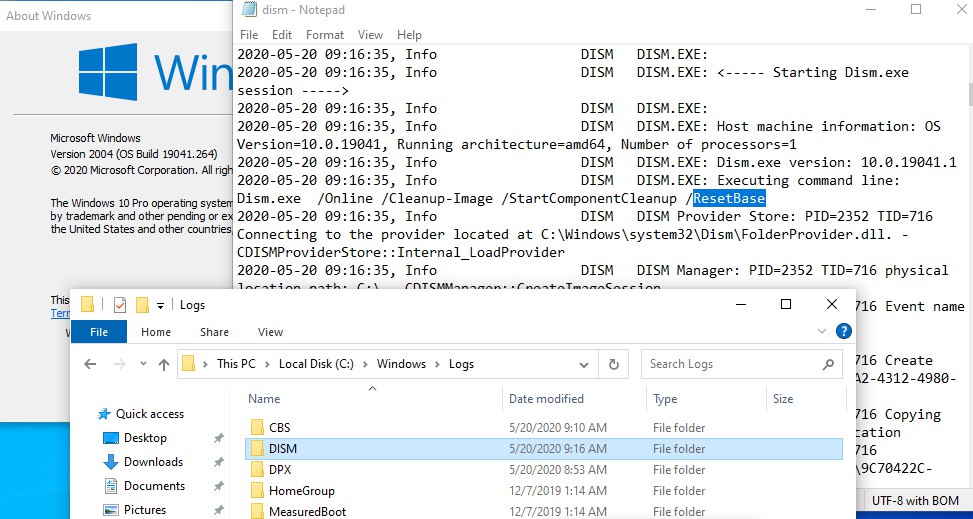Click DISM folder date 5/20/2020 9:16 AM
973x519 pixels.
(558, 449)
